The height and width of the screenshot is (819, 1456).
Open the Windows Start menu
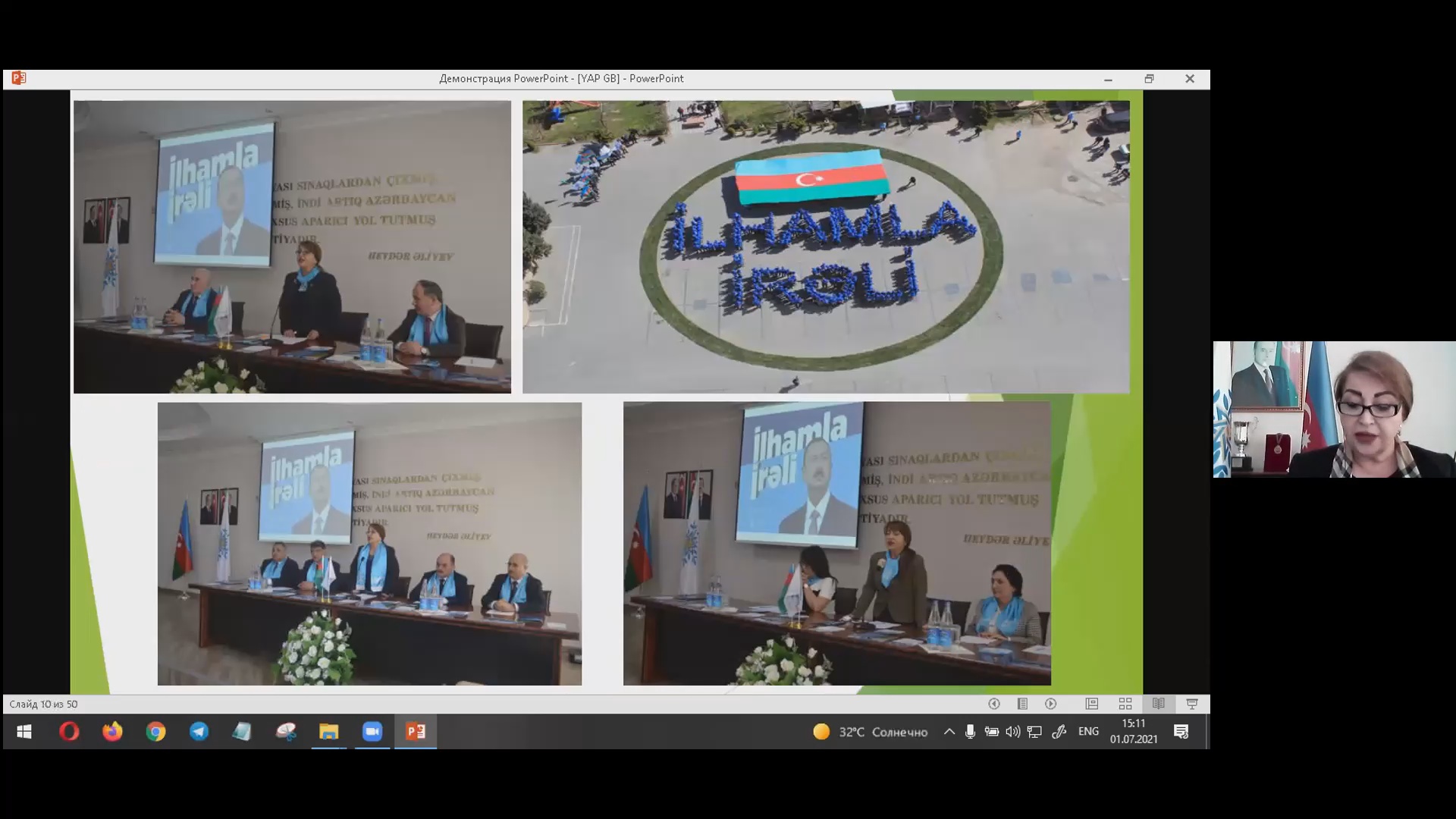(x=24, y=732)
